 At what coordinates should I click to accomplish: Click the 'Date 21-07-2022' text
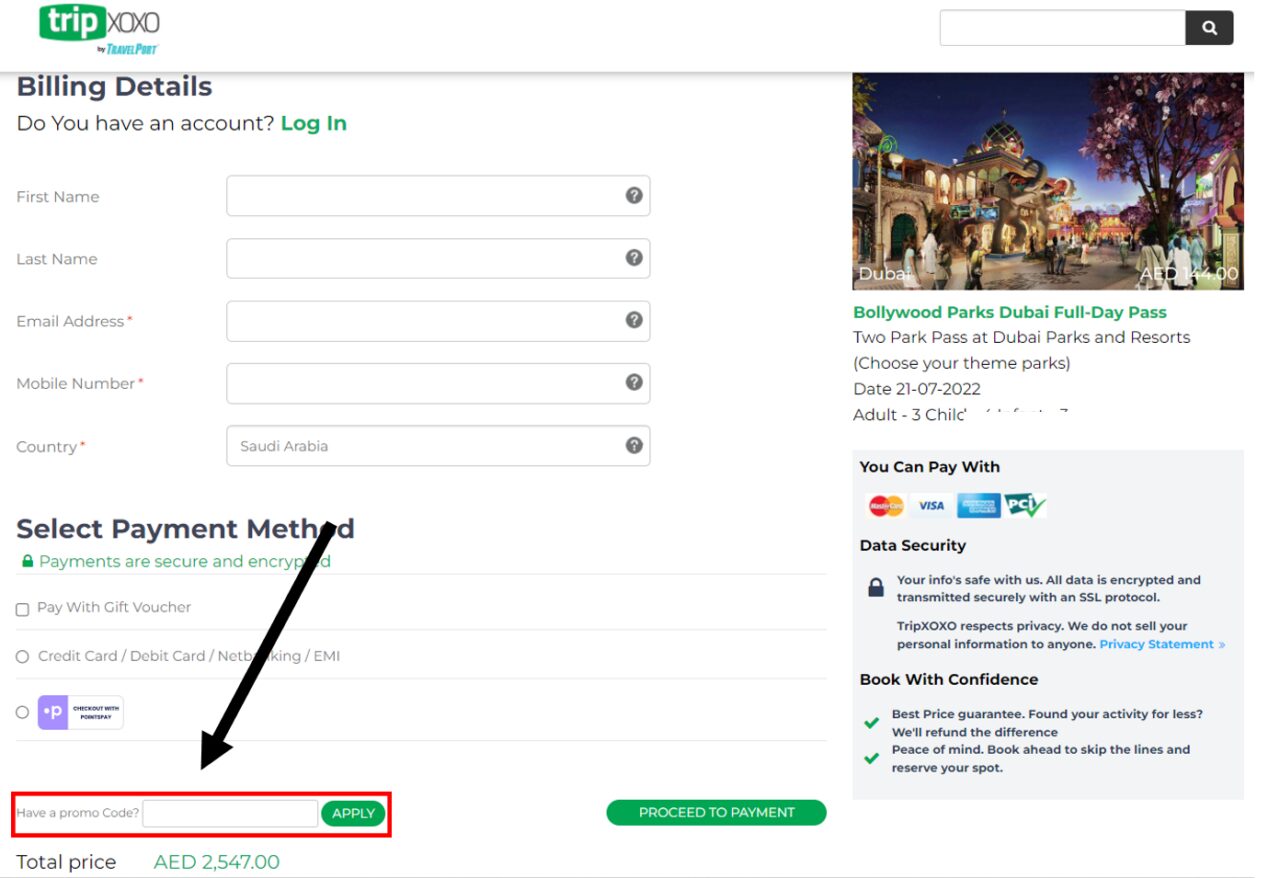click(x=917, y=389)
